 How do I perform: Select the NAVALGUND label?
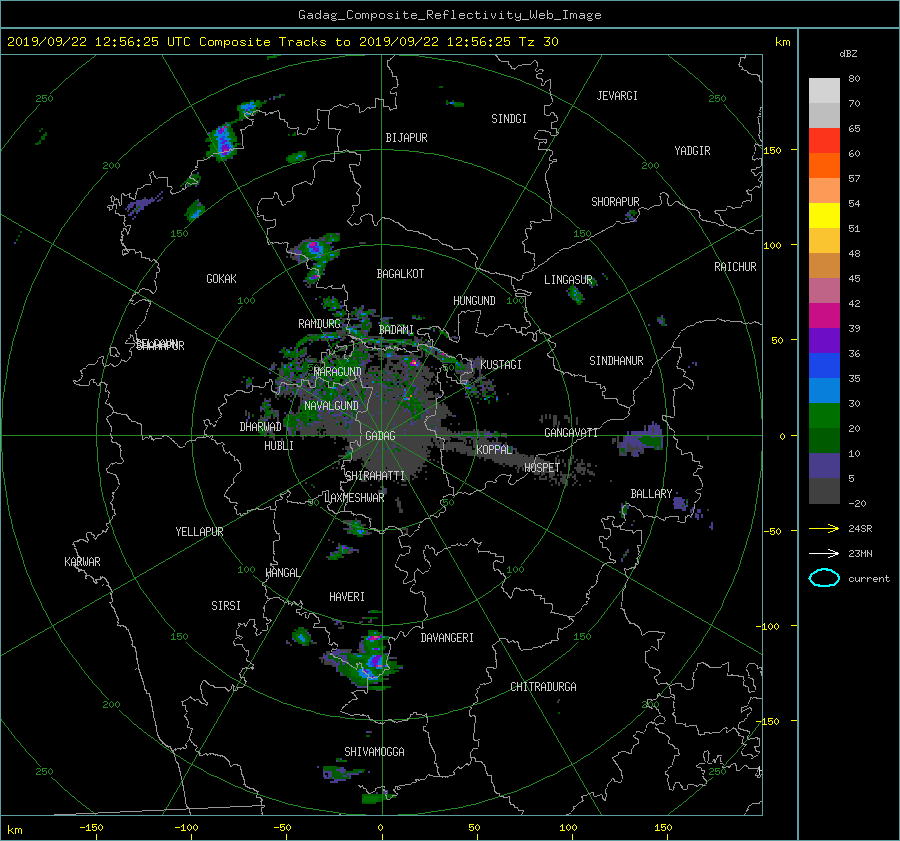pyautogui.click(x=331, y=406)
